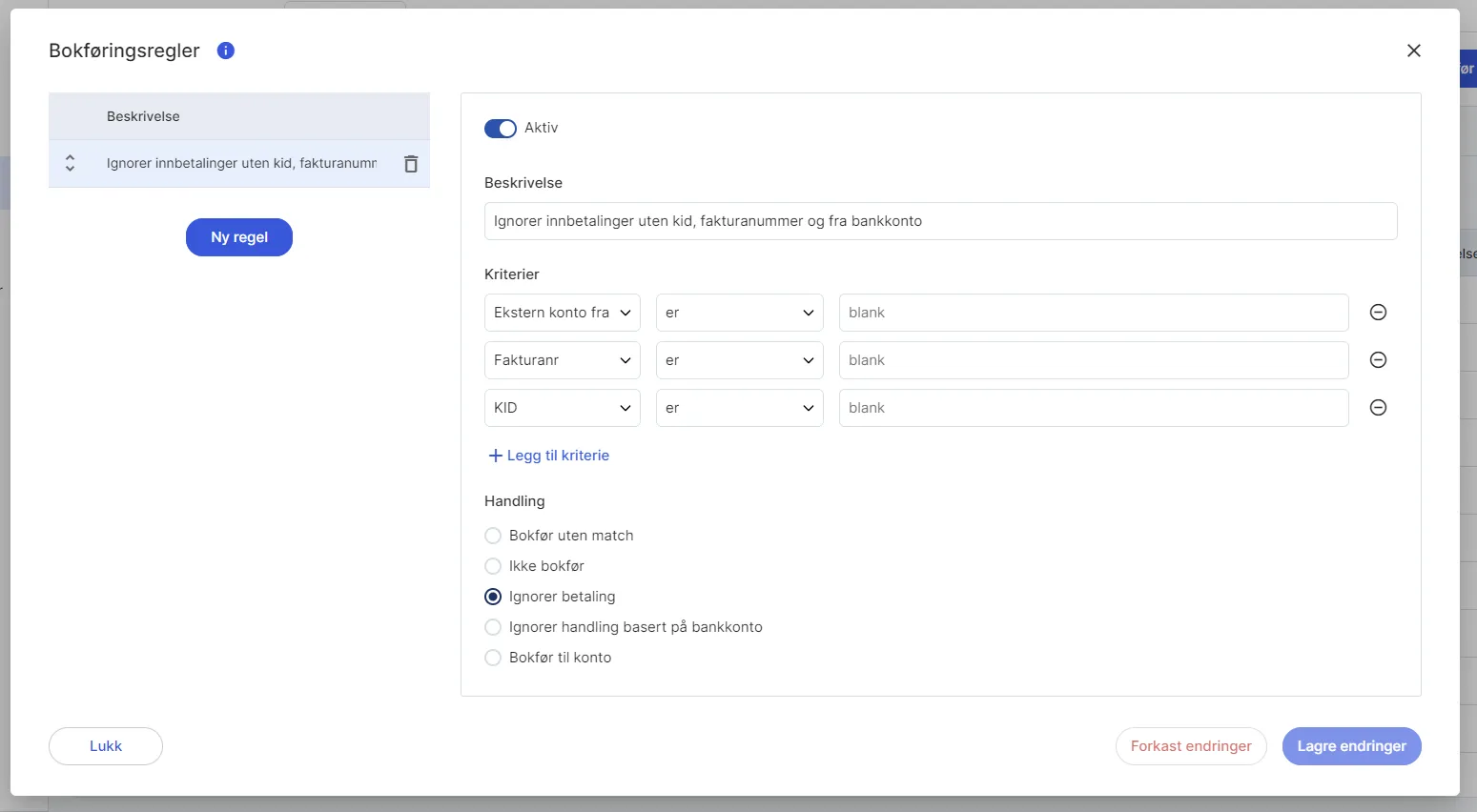Choose the Ikke bokfør radio option
1477x812 pixels.
tap(493, 566)
